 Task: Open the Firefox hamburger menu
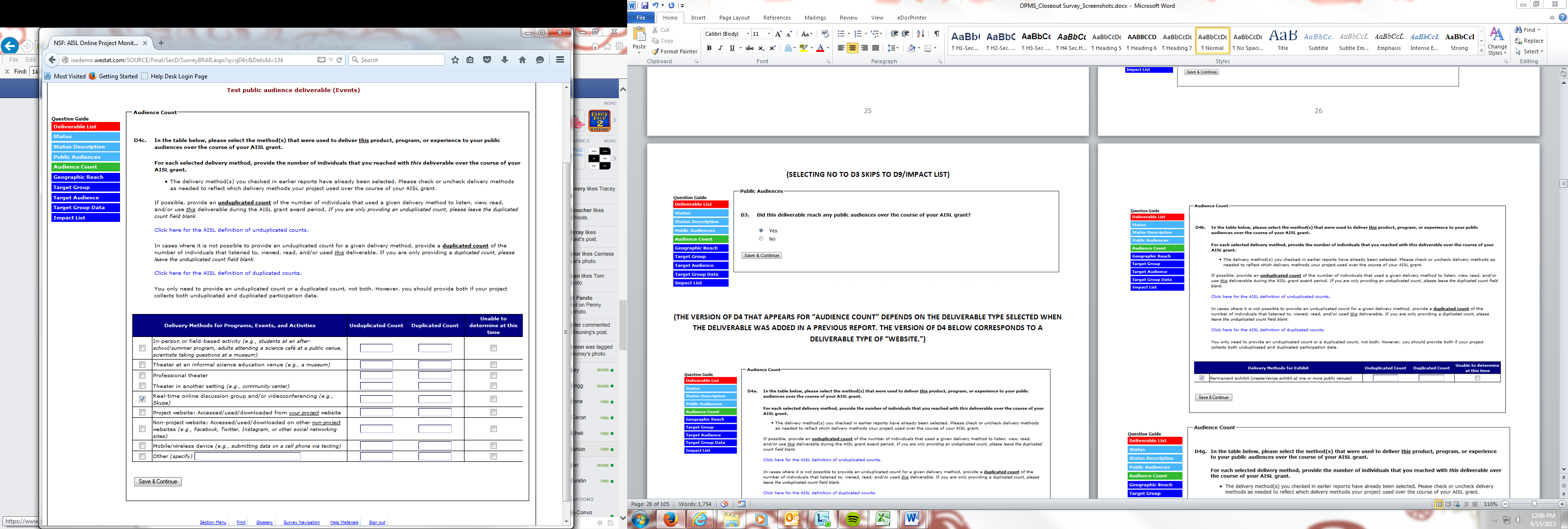560,60
